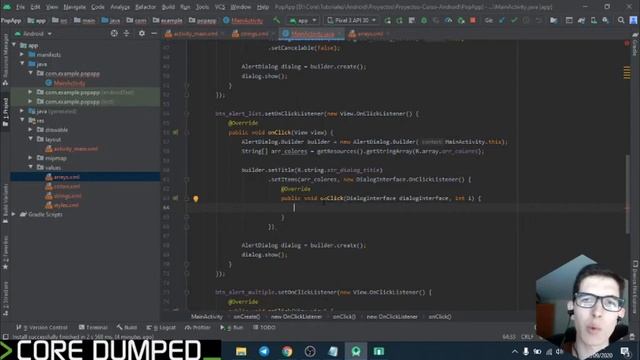Image resolution: width=640 pixels, height=360 pixels.
Task: Click the Git commit checkmark icon
Action: click(514, 20)
